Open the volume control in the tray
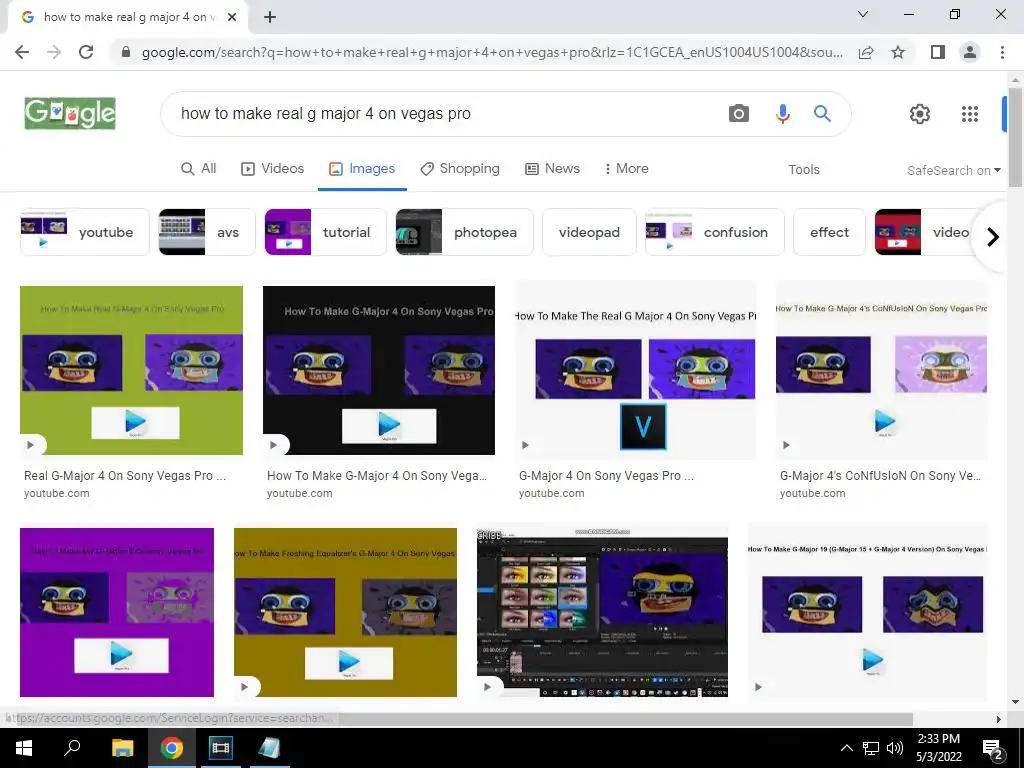The height and width of the screenshot is (768, 1024). (x=895, y=748)
